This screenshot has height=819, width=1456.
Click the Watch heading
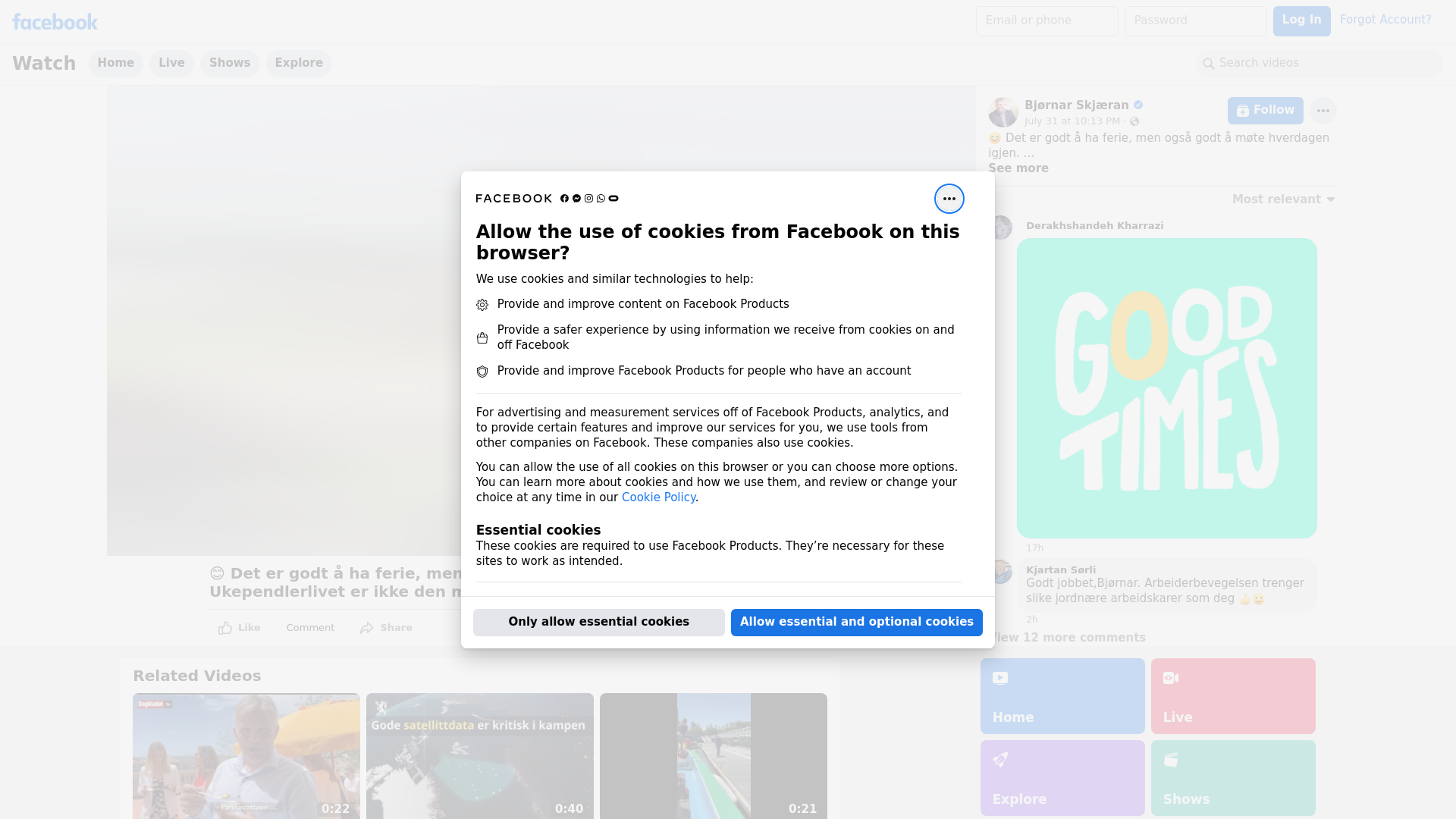click(44, 64)
